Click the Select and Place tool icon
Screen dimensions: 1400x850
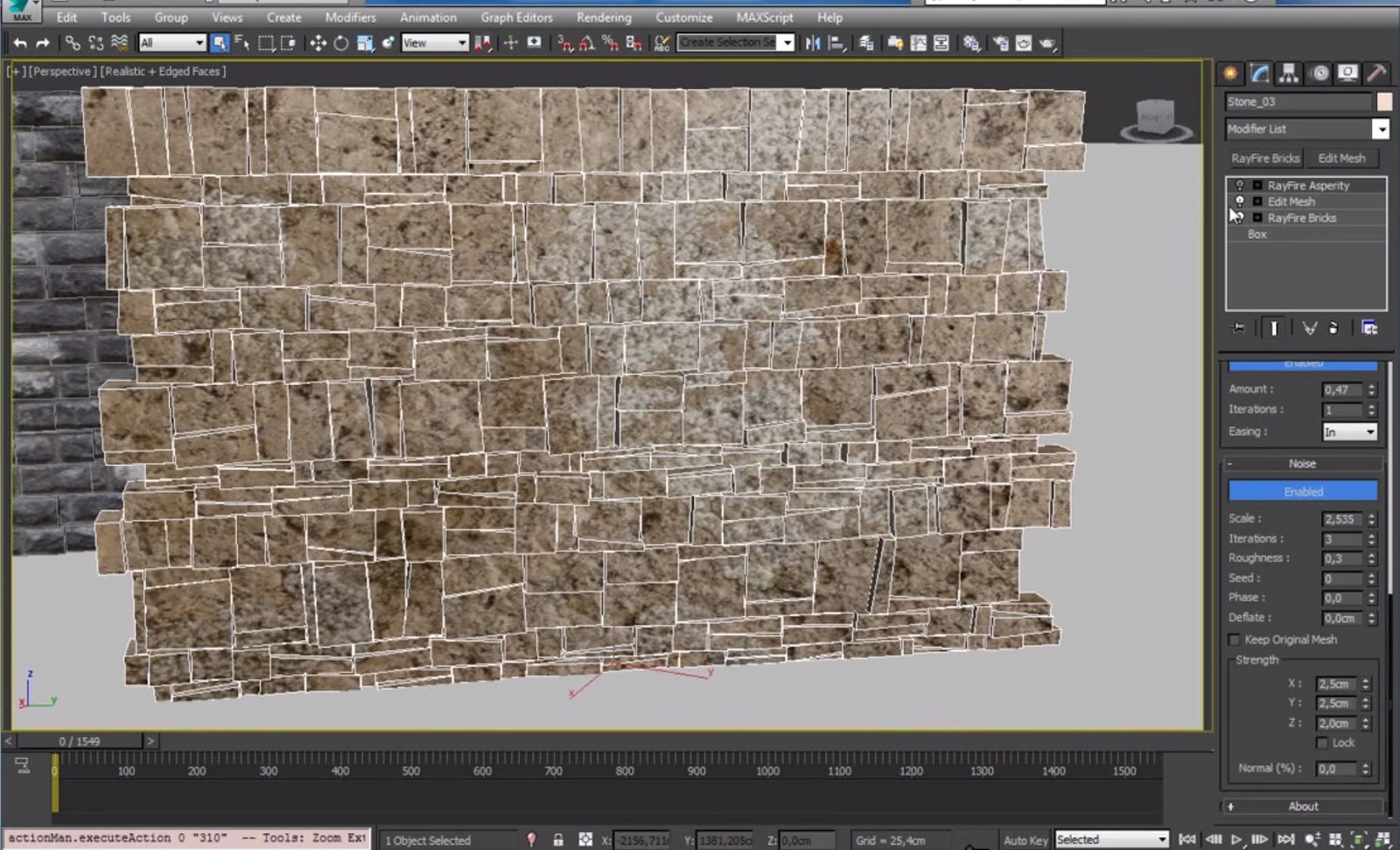point(388,43)
